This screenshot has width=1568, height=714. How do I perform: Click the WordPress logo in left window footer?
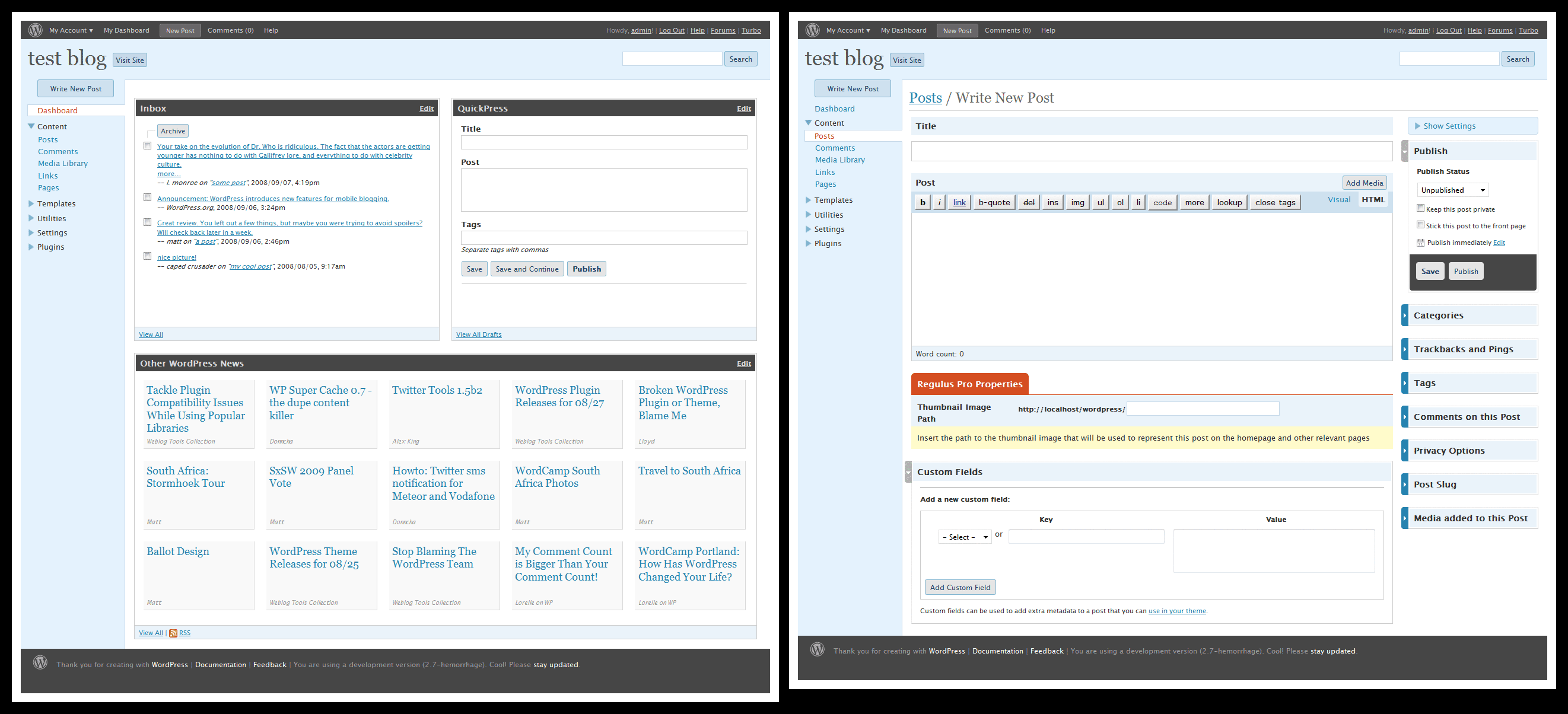click(40, 663)
